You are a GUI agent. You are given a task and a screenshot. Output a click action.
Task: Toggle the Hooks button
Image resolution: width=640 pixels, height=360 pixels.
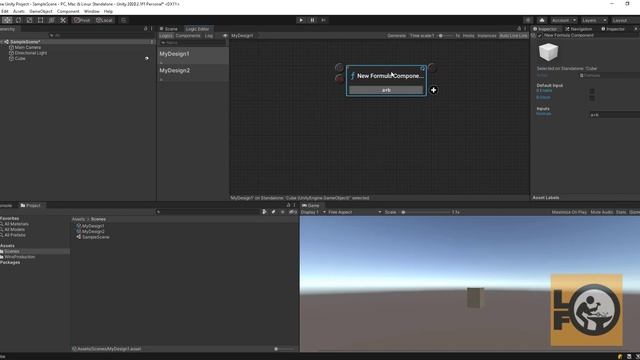tap(469, 36)
